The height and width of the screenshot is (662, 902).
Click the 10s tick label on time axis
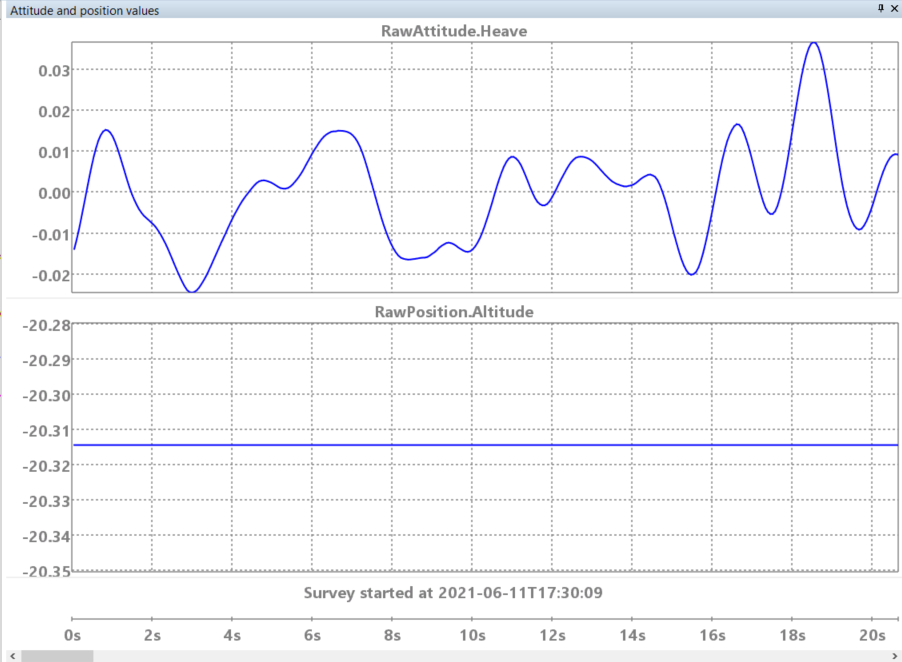pyautogui.click(x=472, y=636)
